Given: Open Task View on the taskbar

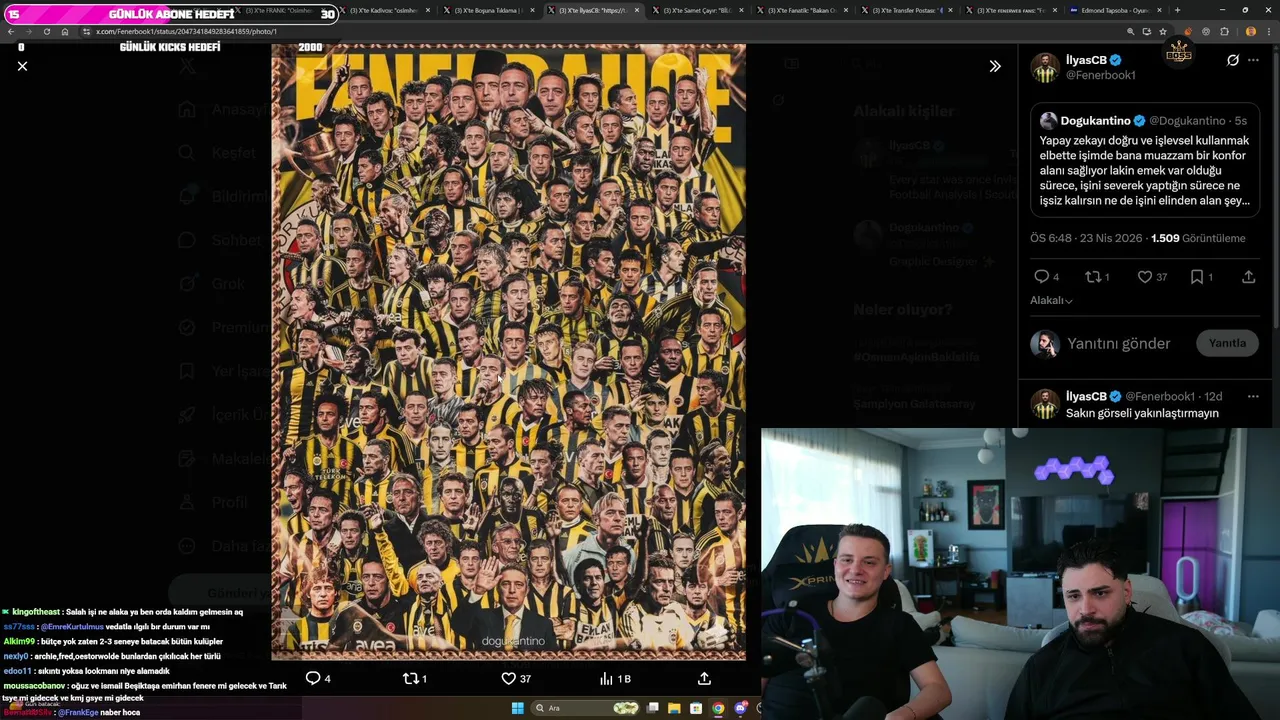Looking at the screenshot, I should click(653, 708).
